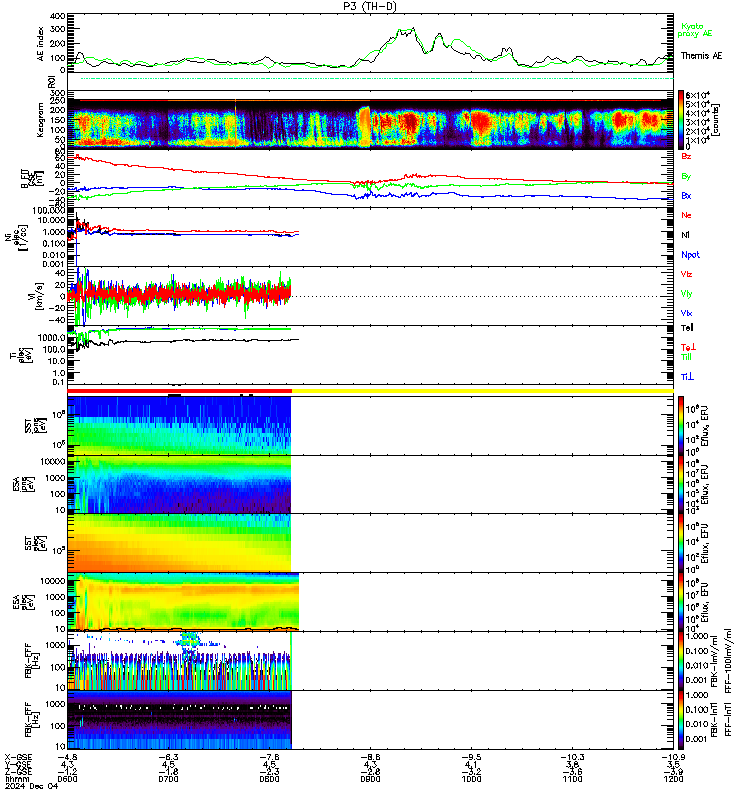The width and height of the screenshot is (750, 800).
Task: Click the 'FBK-1nT' color bar label
Action: click(715, 719)
